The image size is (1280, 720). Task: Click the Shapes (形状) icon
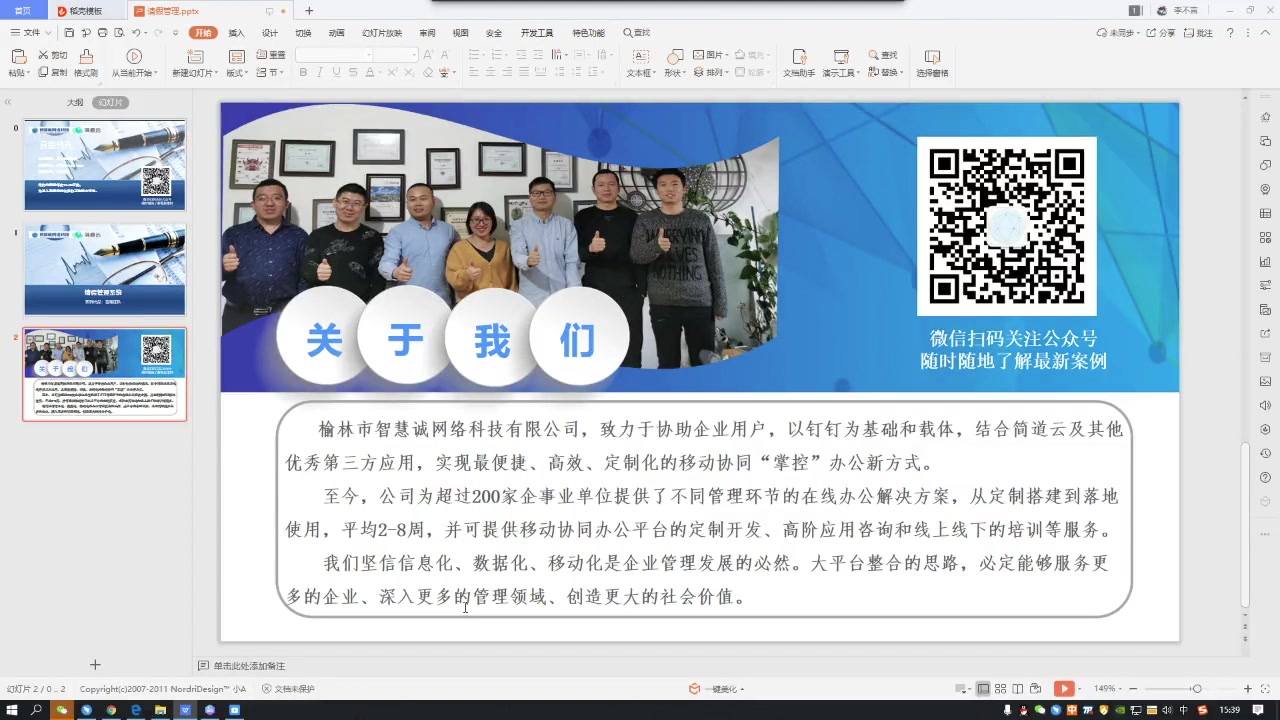[675, 57]
